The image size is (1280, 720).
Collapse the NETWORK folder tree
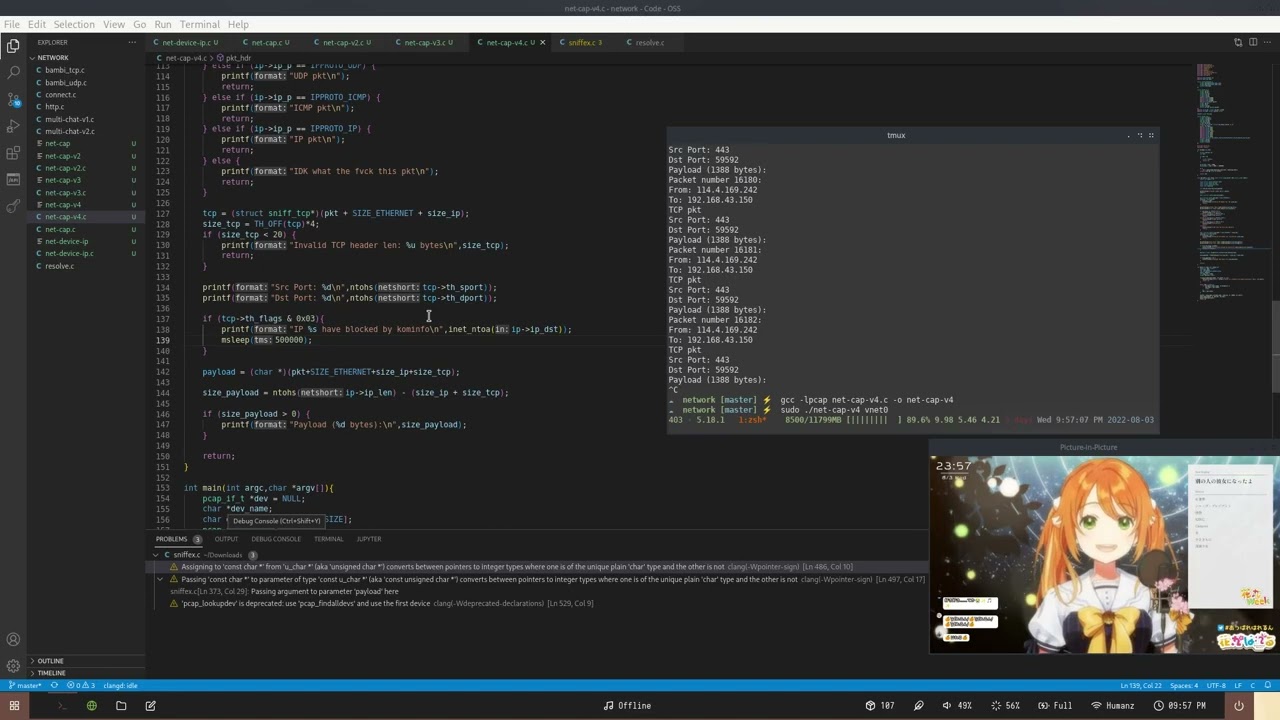(x=52, y=57)
